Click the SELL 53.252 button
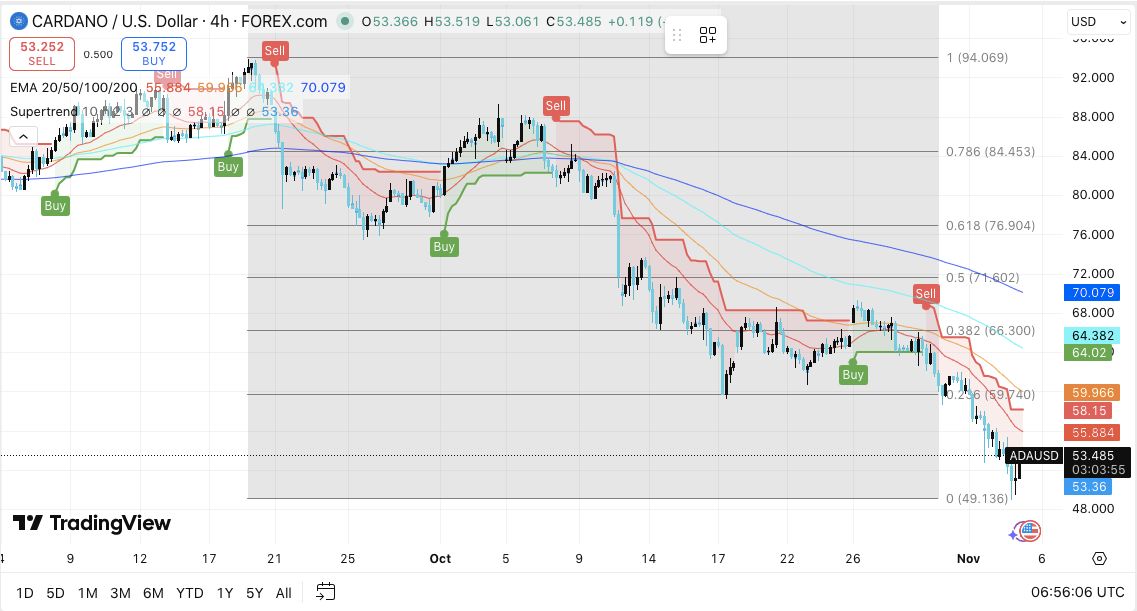 point(42,53)
